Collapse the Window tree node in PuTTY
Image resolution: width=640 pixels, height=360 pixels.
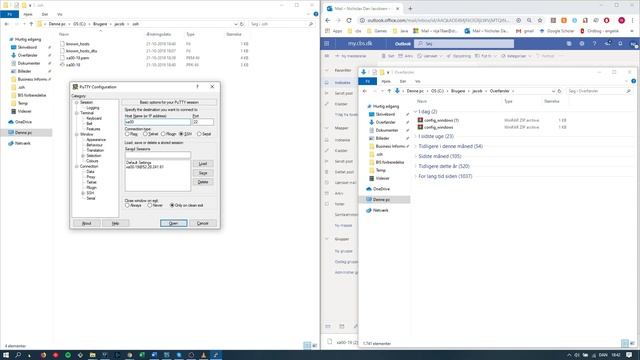pos(76,134)
